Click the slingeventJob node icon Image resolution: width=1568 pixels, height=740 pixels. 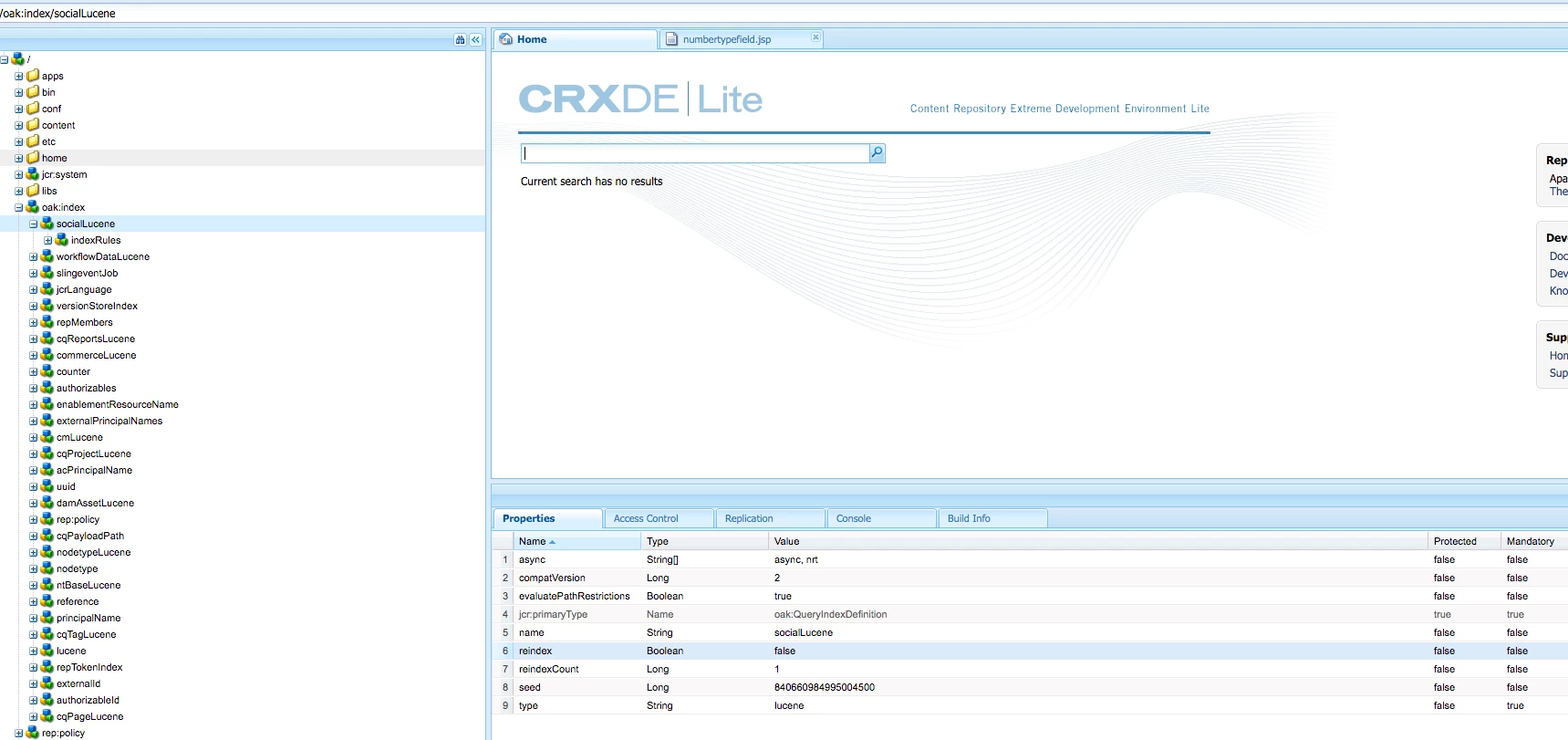[47, 273]
